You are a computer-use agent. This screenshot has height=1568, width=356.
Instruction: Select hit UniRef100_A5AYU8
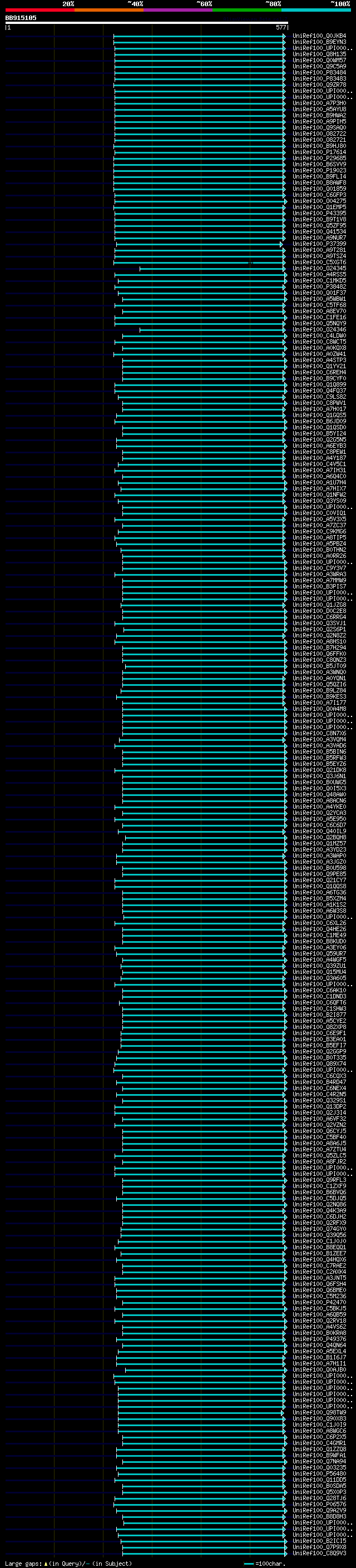319,110
